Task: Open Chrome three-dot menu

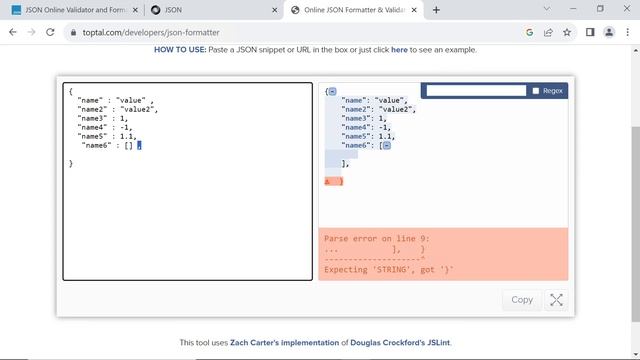Action: (628, 32)
